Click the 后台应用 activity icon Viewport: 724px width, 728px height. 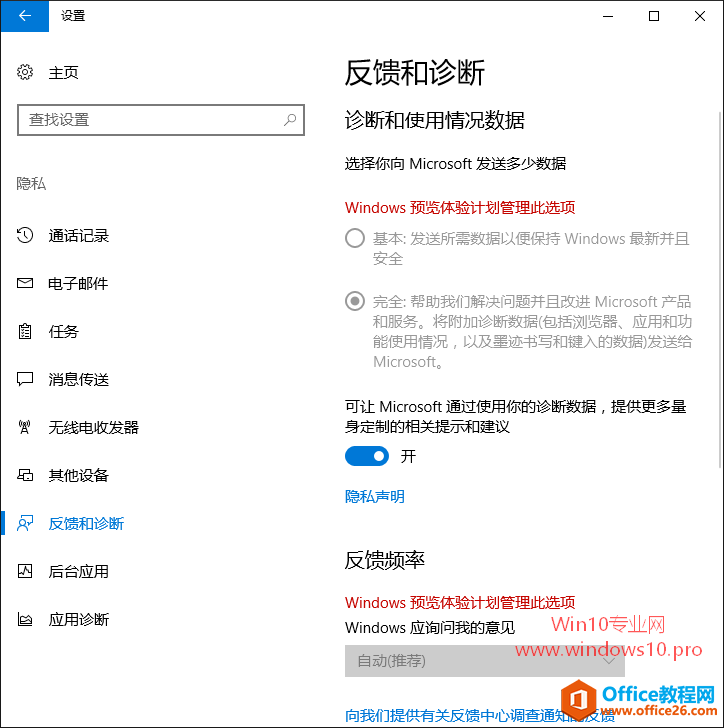coord(25,571)
